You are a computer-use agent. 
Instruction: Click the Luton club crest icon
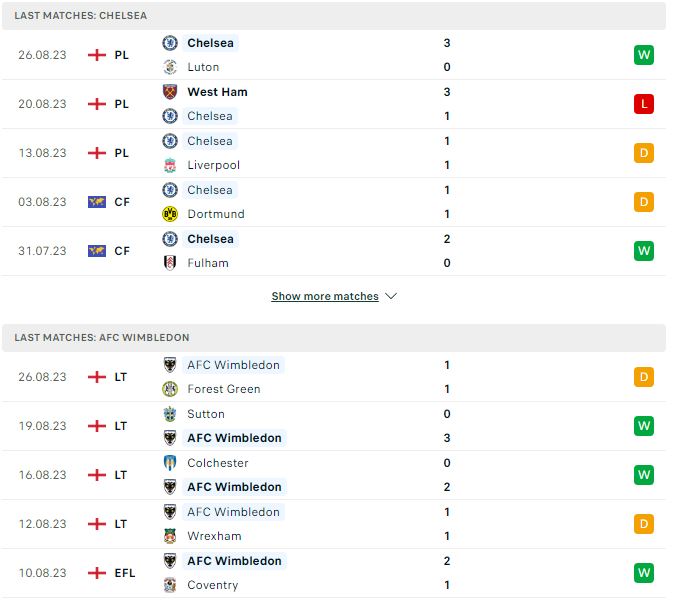click(170, 67)
